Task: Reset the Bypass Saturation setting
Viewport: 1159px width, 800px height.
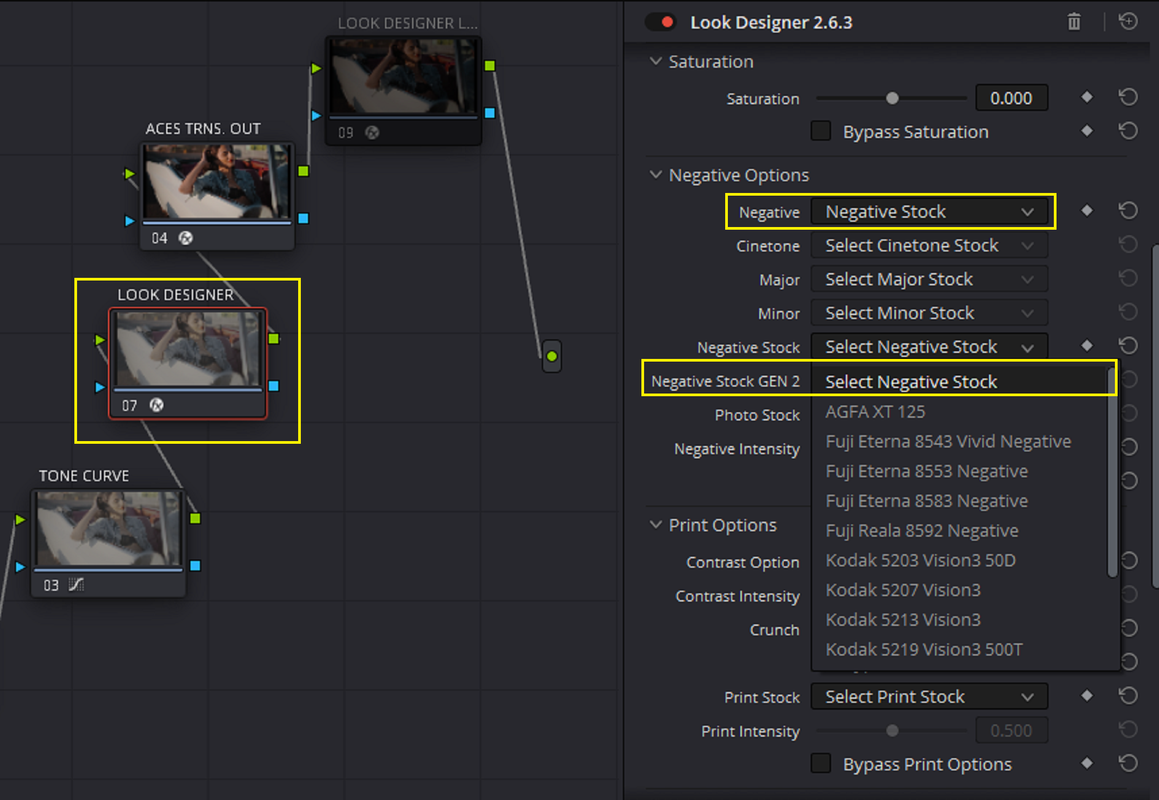Action: click(x=1128, y=131)
